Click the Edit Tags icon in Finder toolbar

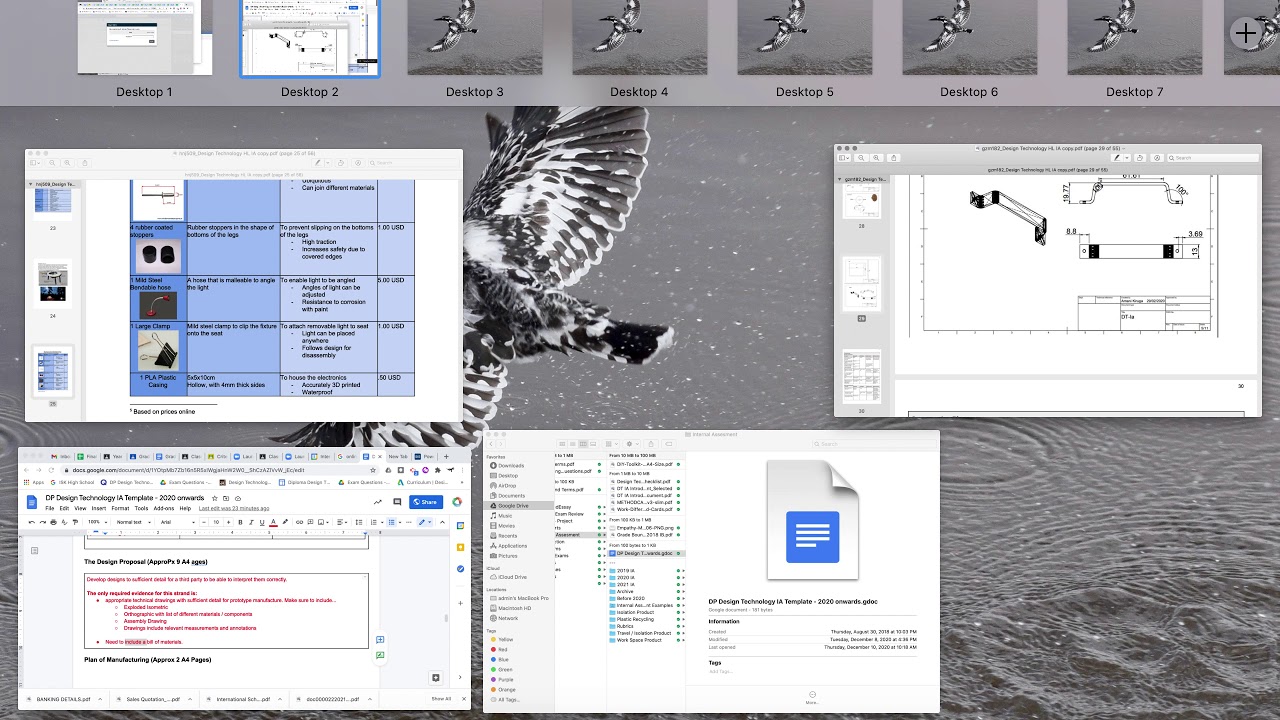[x=669, y=444]
